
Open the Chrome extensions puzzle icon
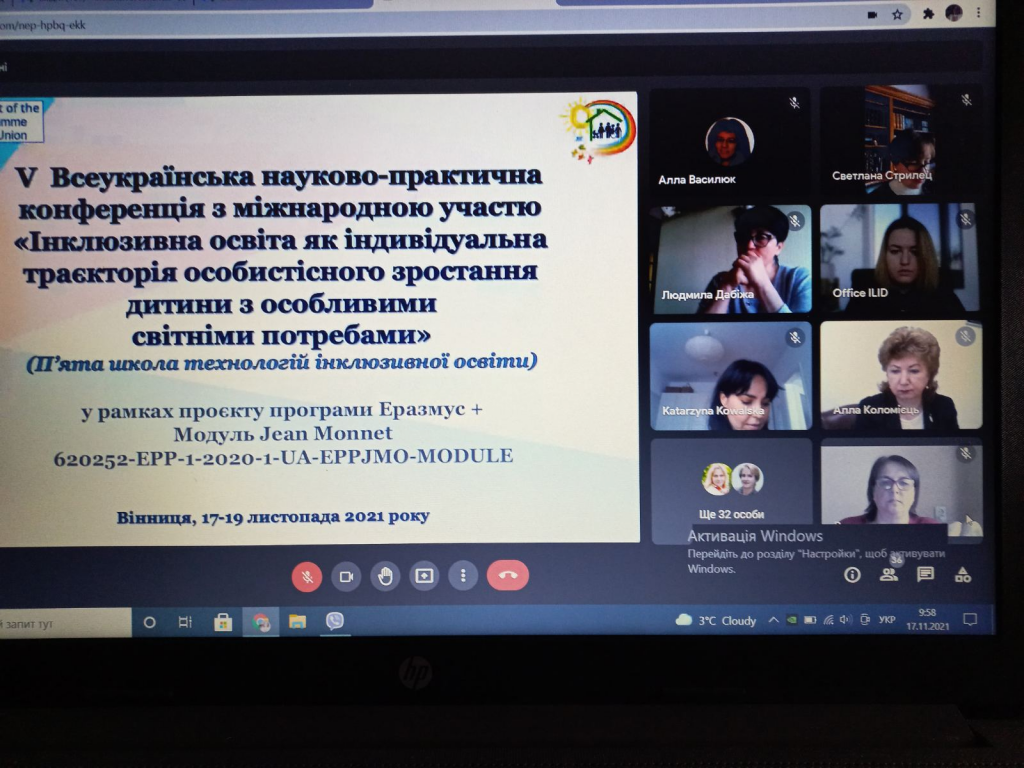928,14
